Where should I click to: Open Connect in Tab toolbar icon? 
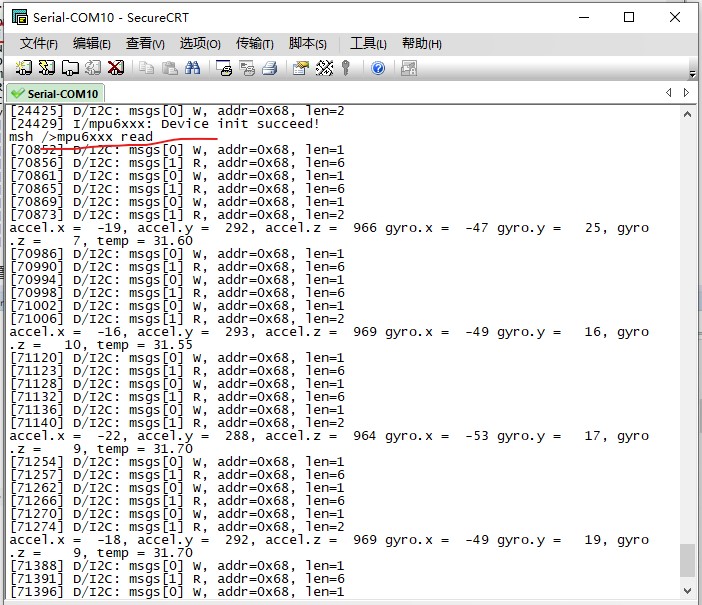[x=70, y=68]
